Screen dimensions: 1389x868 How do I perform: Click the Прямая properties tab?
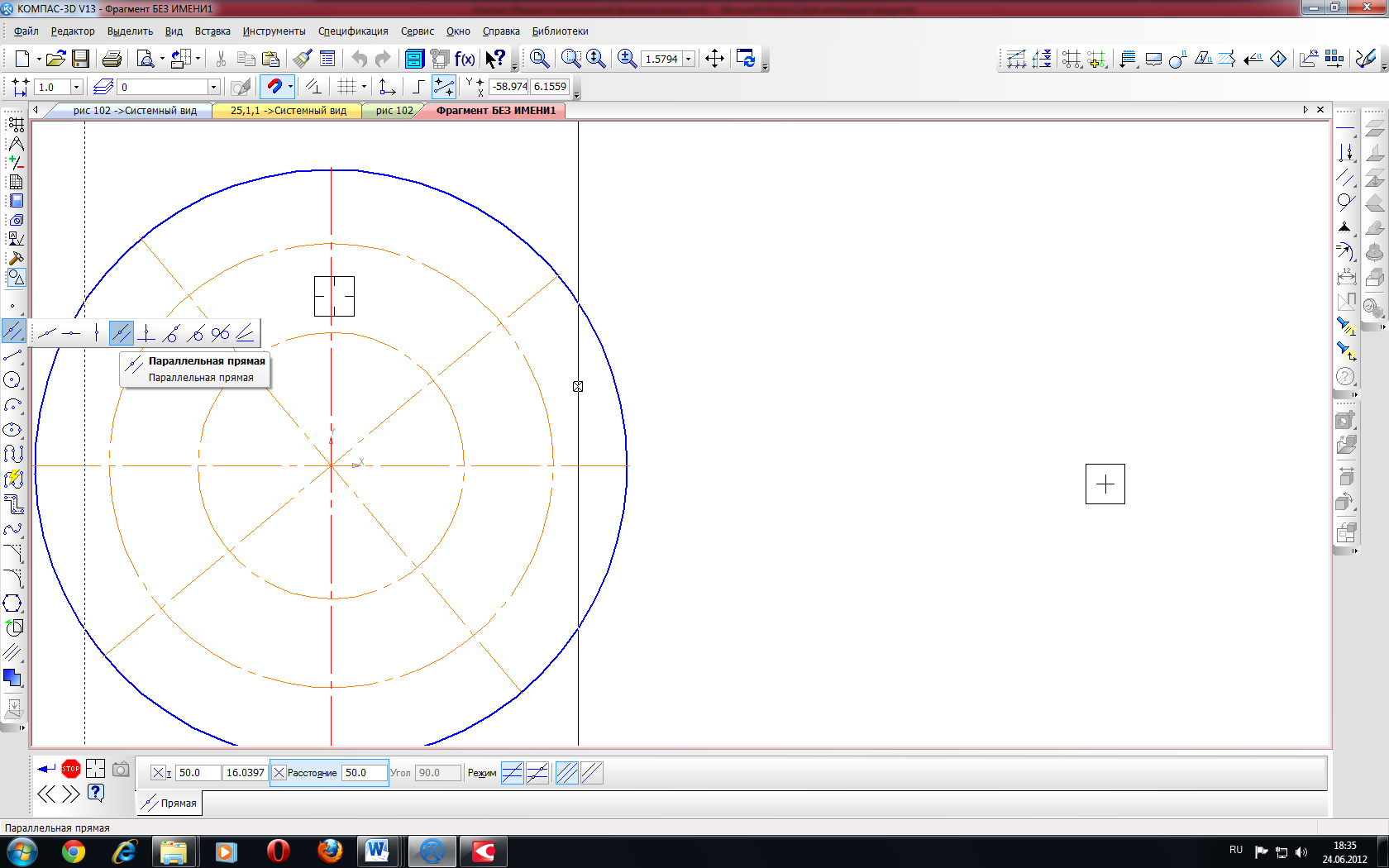(x=169, y=804)
